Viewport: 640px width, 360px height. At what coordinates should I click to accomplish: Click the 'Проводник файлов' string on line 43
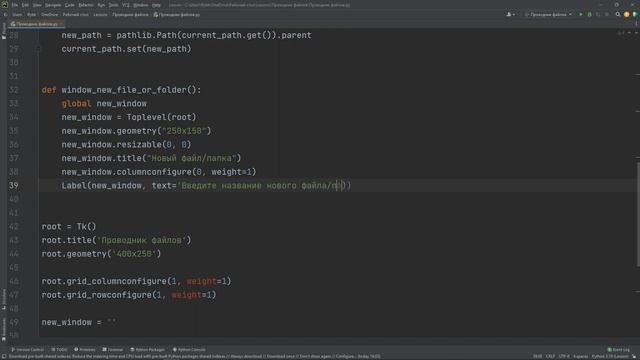tap(141, 240)
